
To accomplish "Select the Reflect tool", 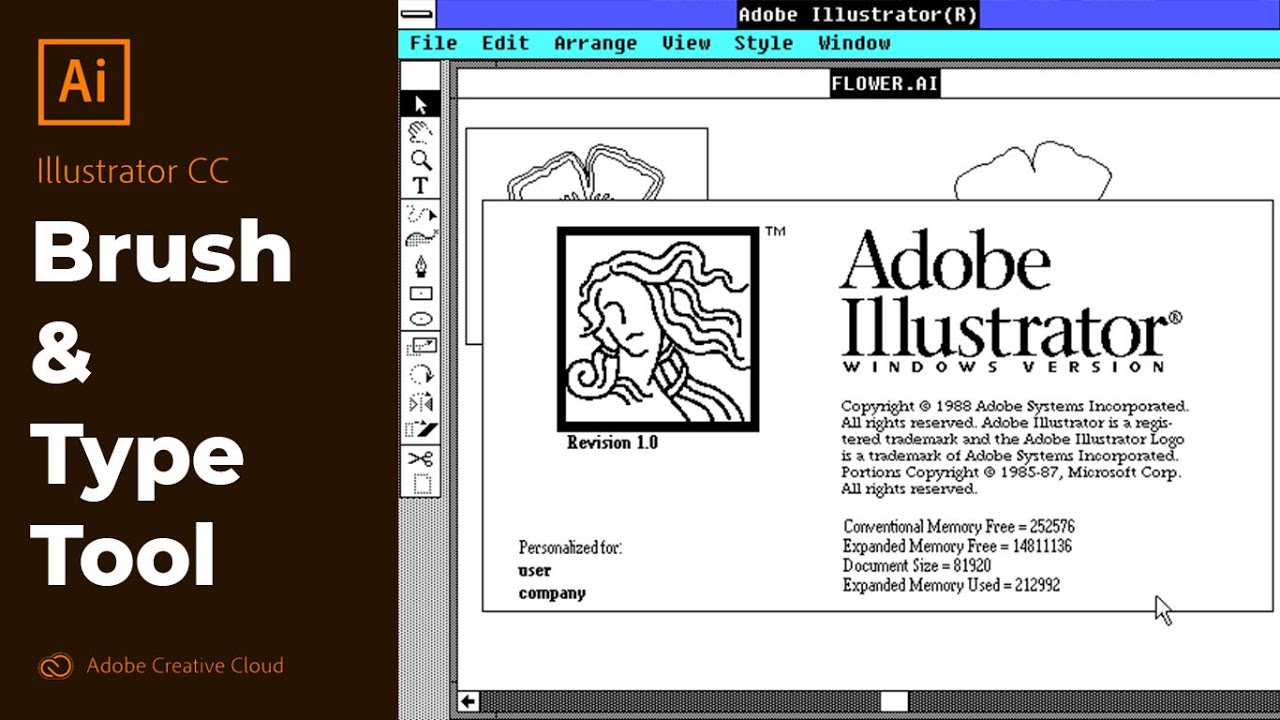I will (420, 403).
